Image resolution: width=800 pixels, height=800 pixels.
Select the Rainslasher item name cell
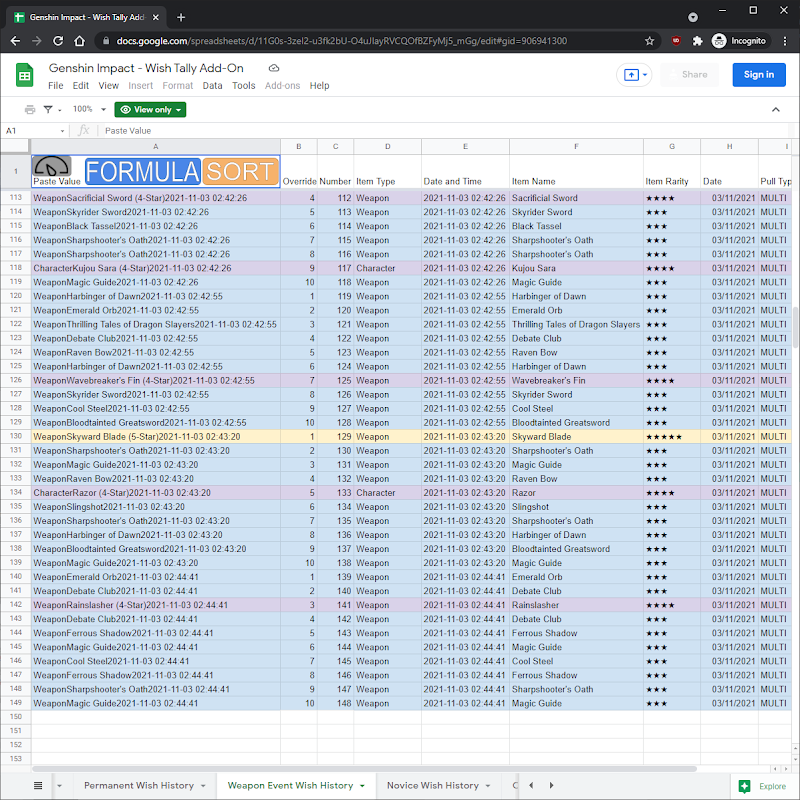pyautogui.click(x=576, y=605)
